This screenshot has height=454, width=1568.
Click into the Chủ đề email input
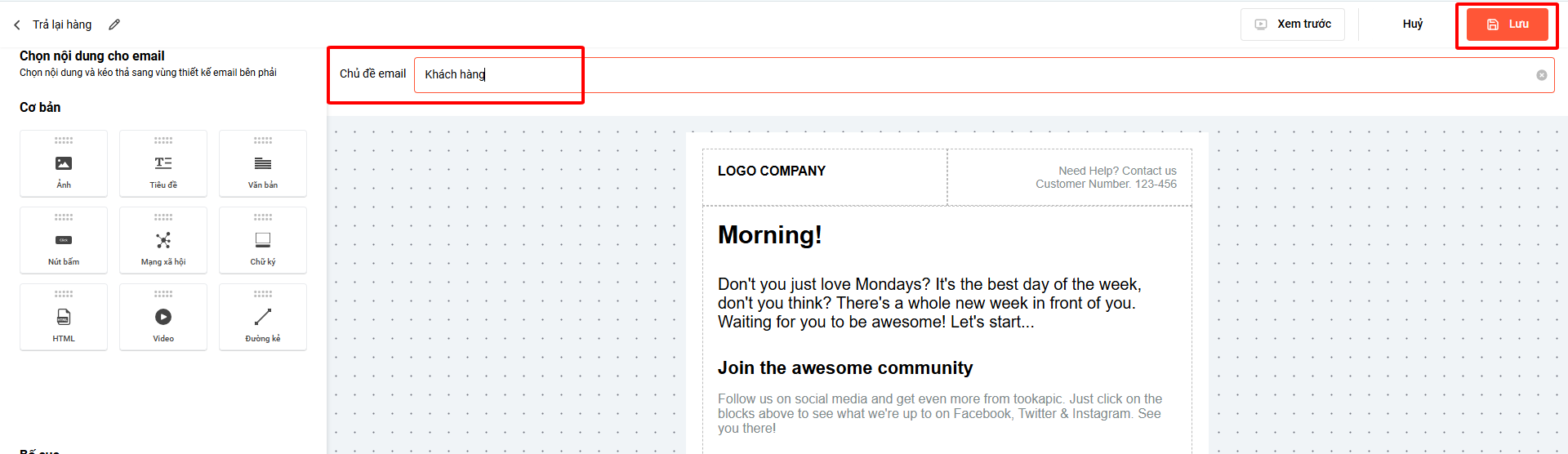pyautogui.click(x=898, y=75)
